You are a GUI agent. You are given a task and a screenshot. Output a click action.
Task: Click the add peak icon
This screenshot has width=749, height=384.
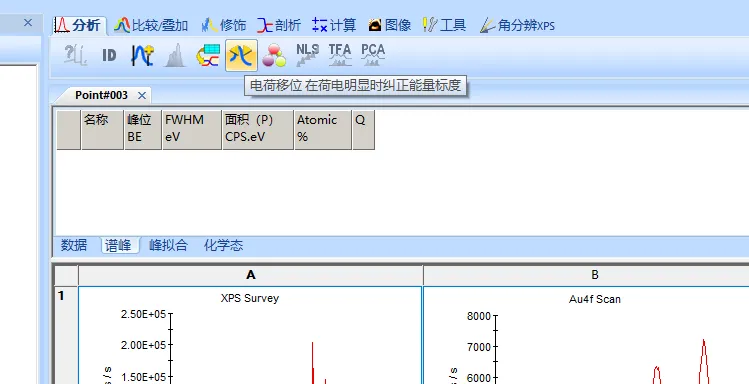[142, 55]
